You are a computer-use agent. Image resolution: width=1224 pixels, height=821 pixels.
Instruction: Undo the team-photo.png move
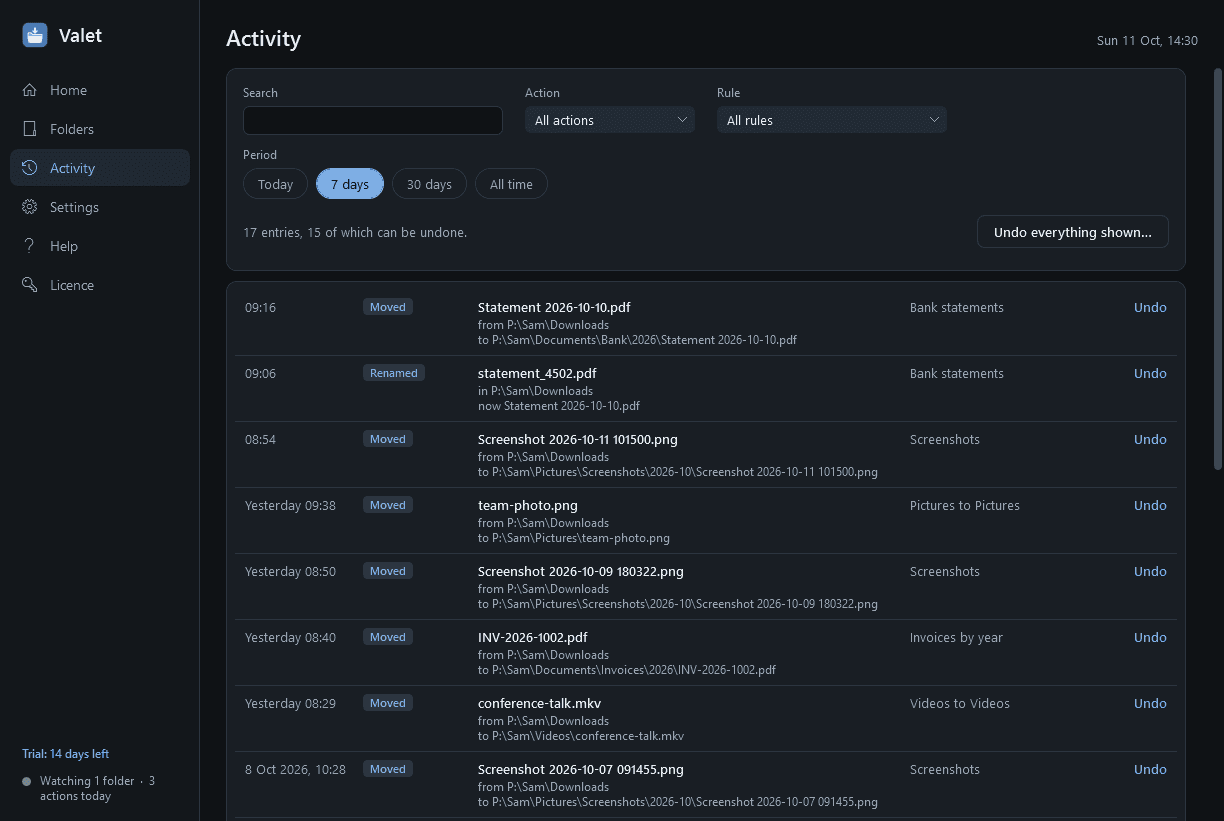pyautogui.click(x=1150, y=505)
